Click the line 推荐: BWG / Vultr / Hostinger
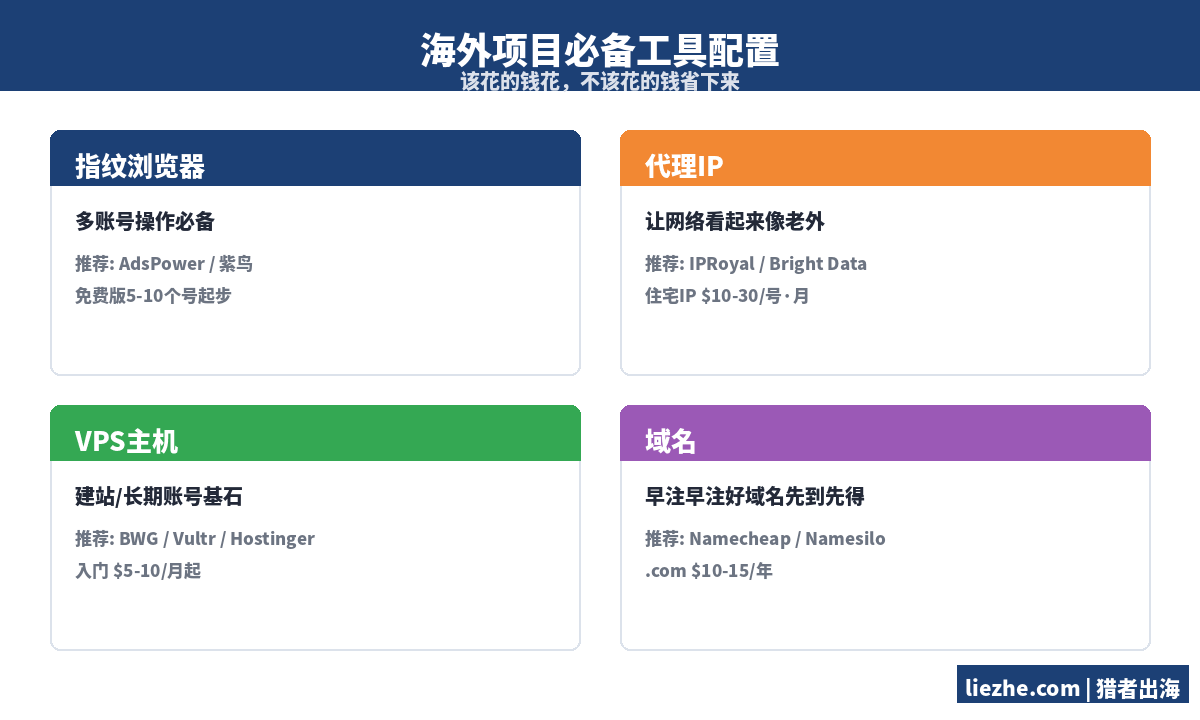Viewport: 1200px width, 720px height. pyautogui.click(x=195, y=539)
